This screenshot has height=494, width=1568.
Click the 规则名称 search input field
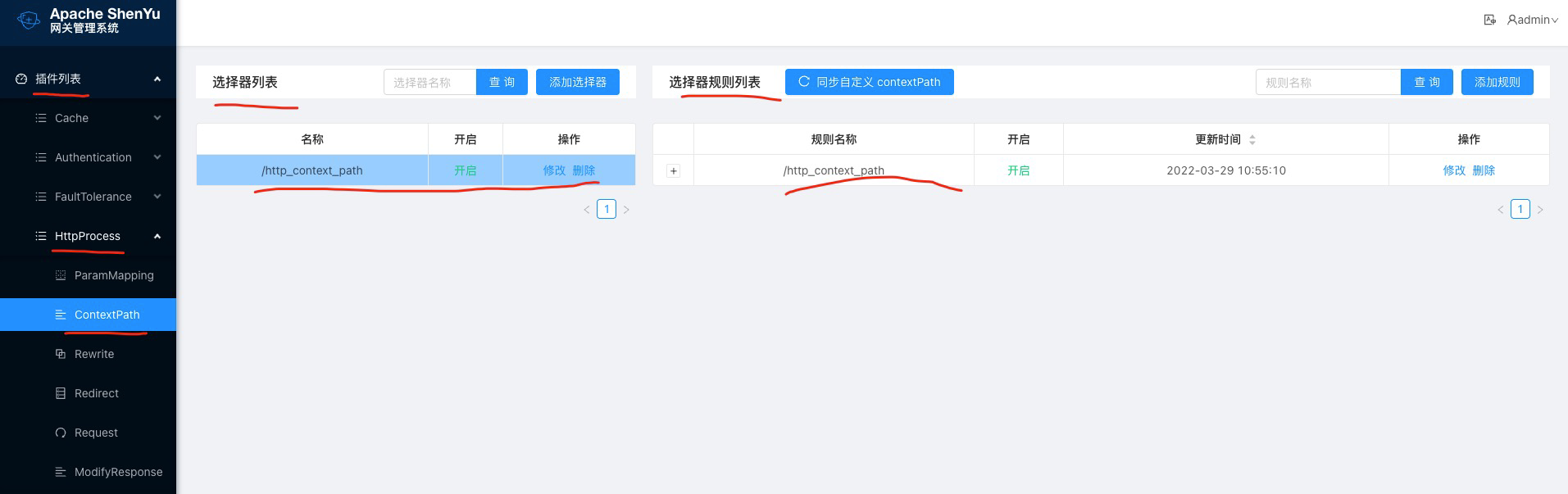point(1327,82)
